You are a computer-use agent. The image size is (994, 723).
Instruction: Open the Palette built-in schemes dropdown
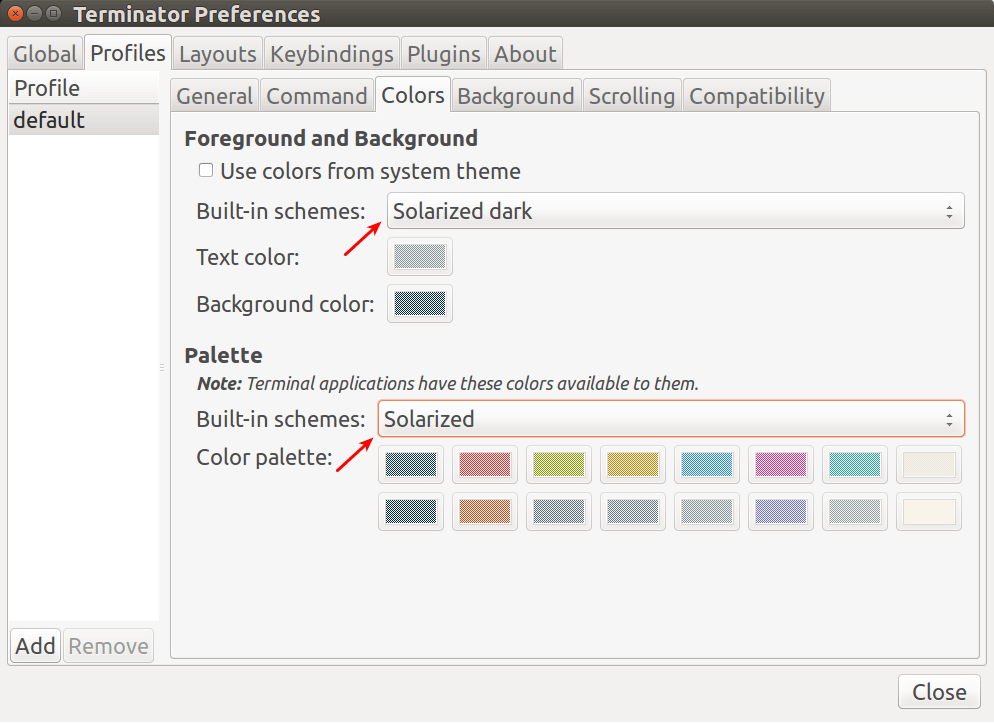click(x=671, y=419)
